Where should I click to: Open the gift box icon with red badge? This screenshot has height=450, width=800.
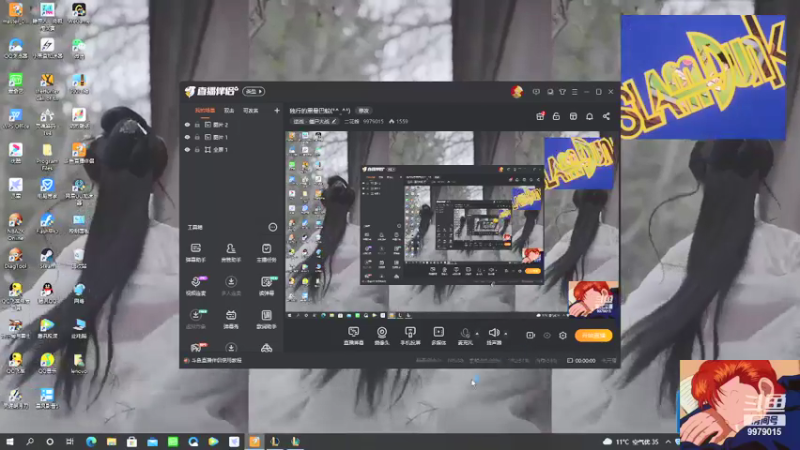click(x=540, y=116)
